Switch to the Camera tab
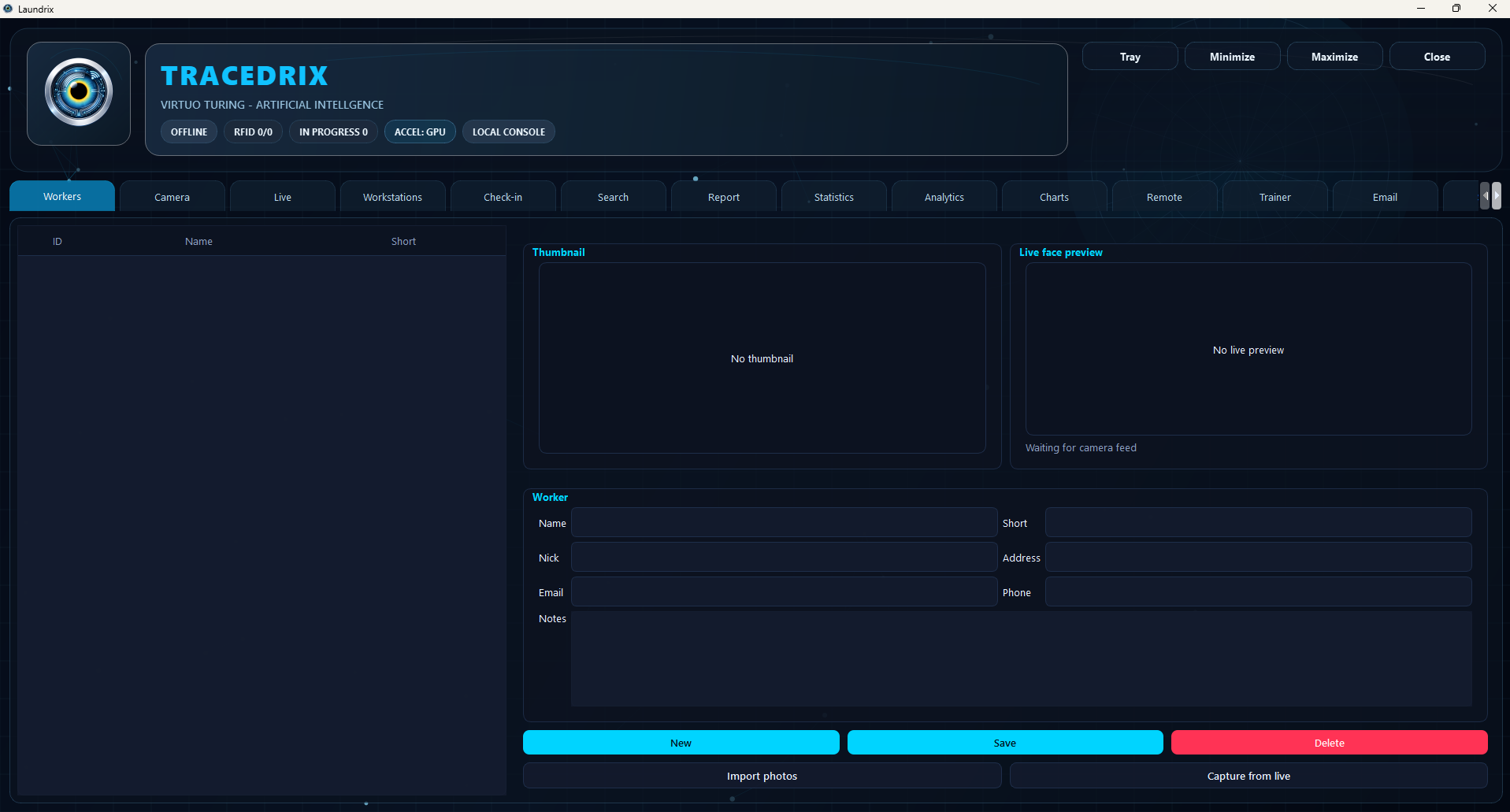Image resolution: width=1510 pixels, height=812 pixels. [172, 196]
